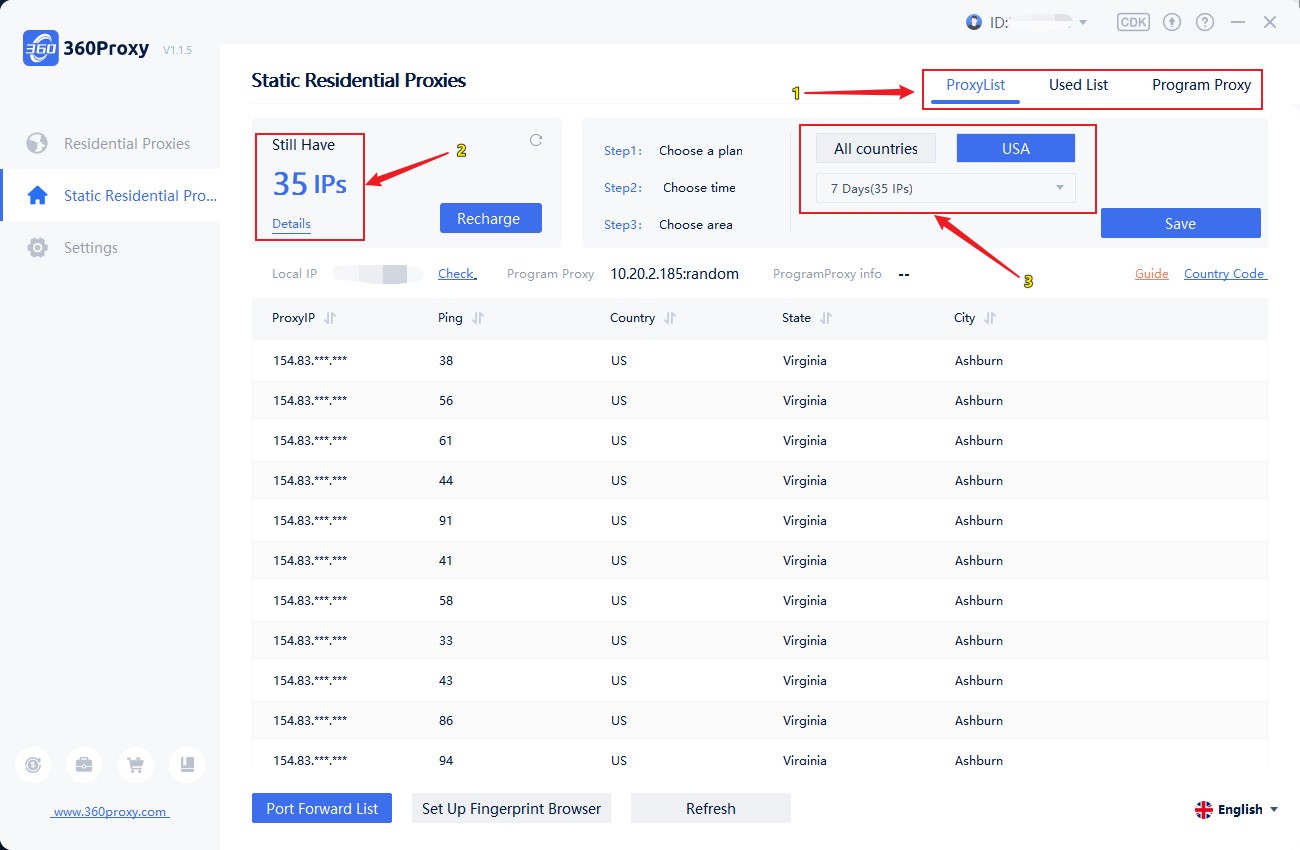Click the UK flag language icon
Image resolution: width=1300 pixels, height=850 pixels.
coord(1204,810)
